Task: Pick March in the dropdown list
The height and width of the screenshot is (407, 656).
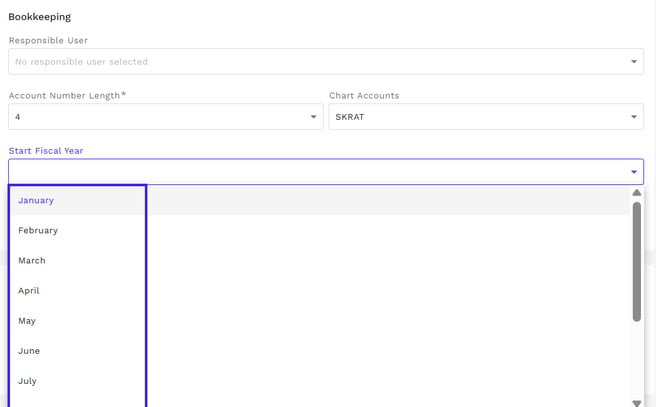Action: pyautogui.click(x=32, y=260)
